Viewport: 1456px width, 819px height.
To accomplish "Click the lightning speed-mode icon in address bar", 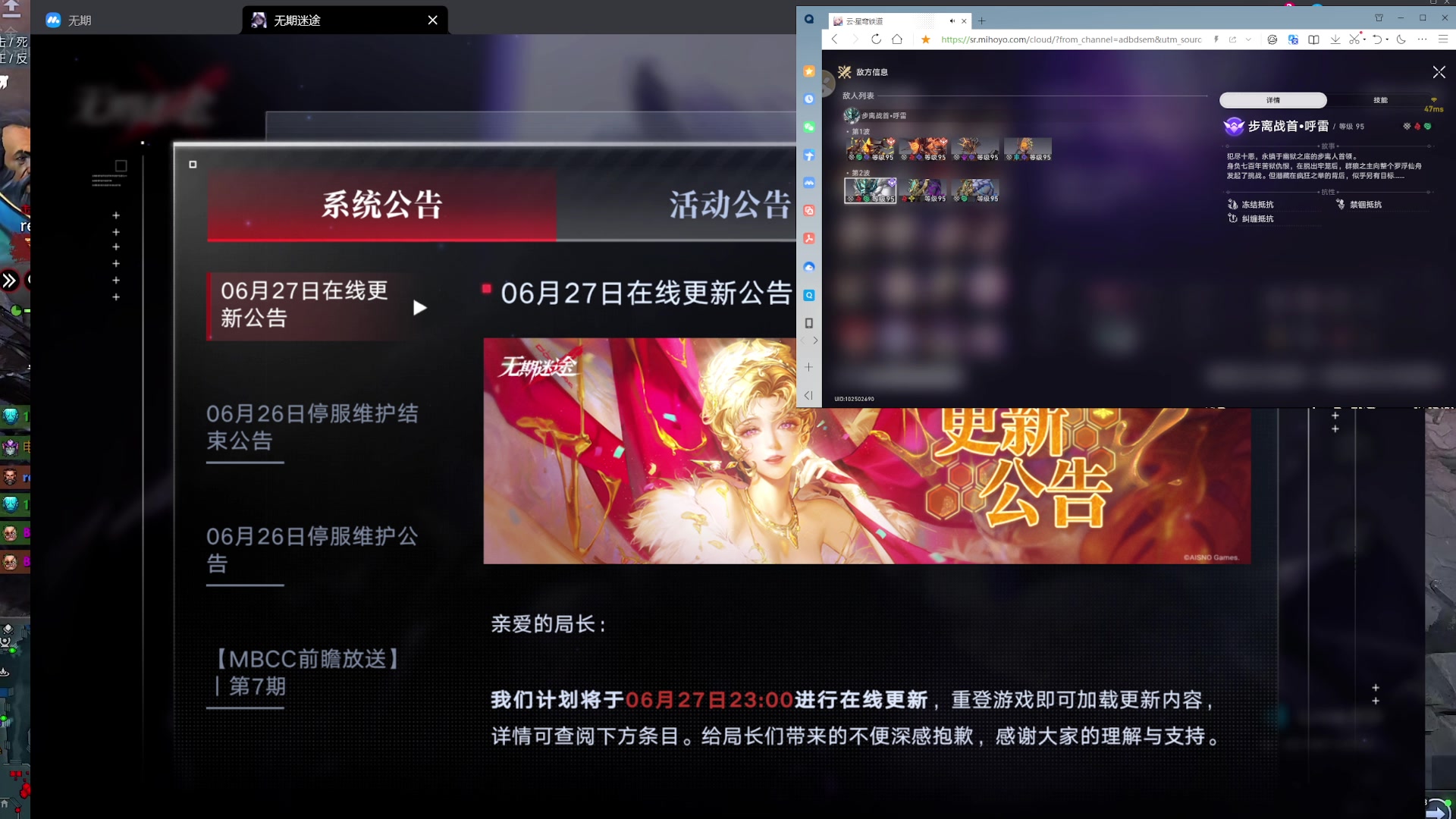I will coord(1216,39).
